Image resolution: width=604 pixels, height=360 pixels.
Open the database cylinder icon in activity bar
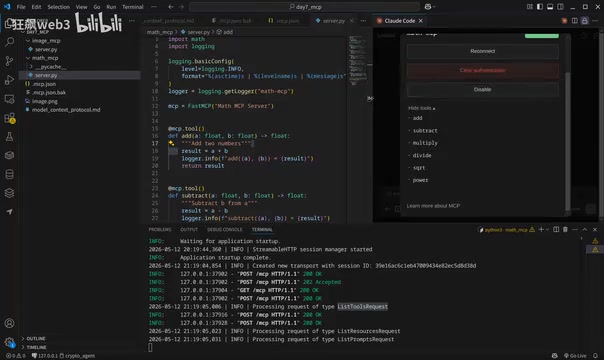pos(9,174)
